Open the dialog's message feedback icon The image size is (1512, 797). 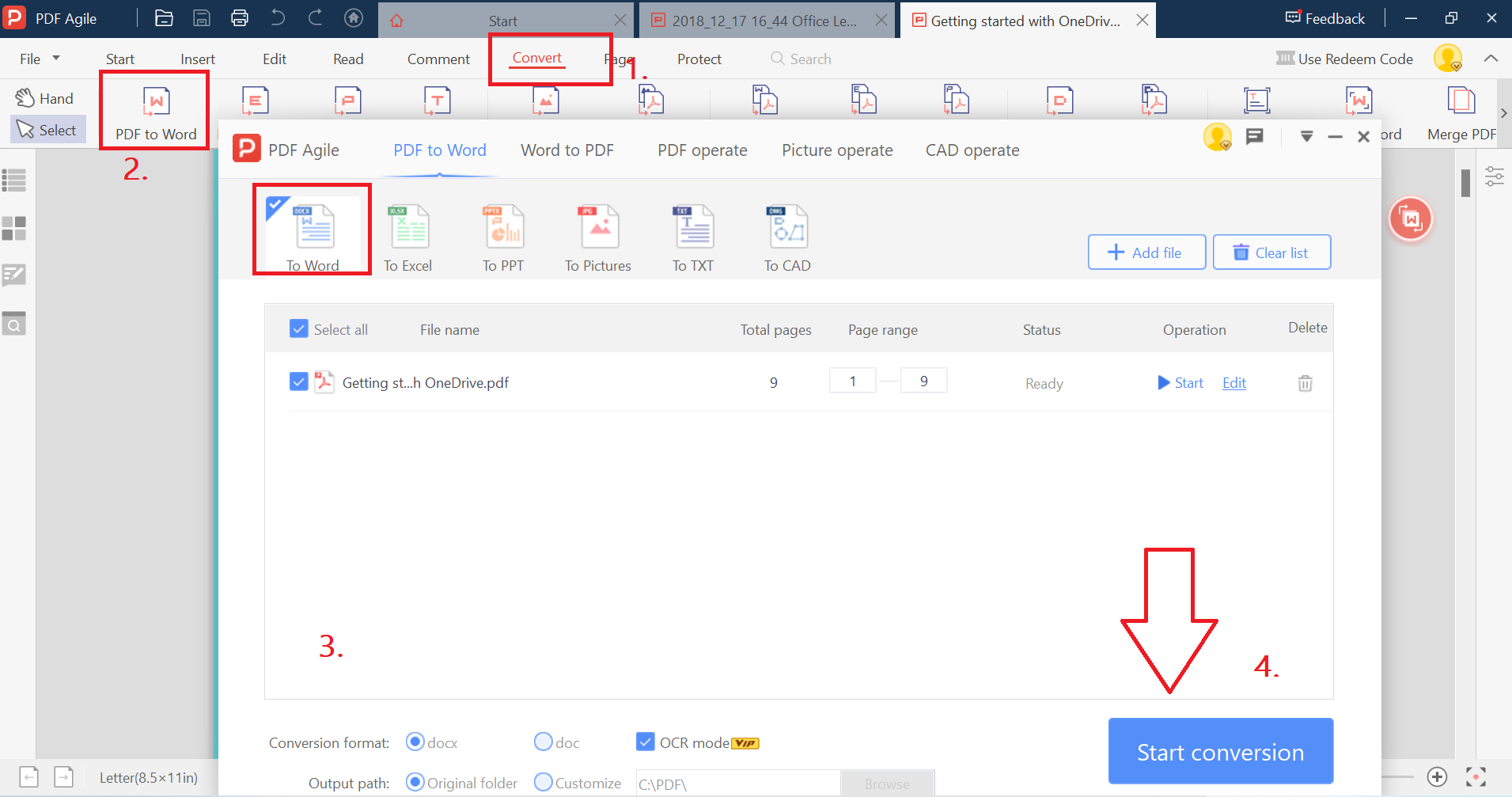1255,137
